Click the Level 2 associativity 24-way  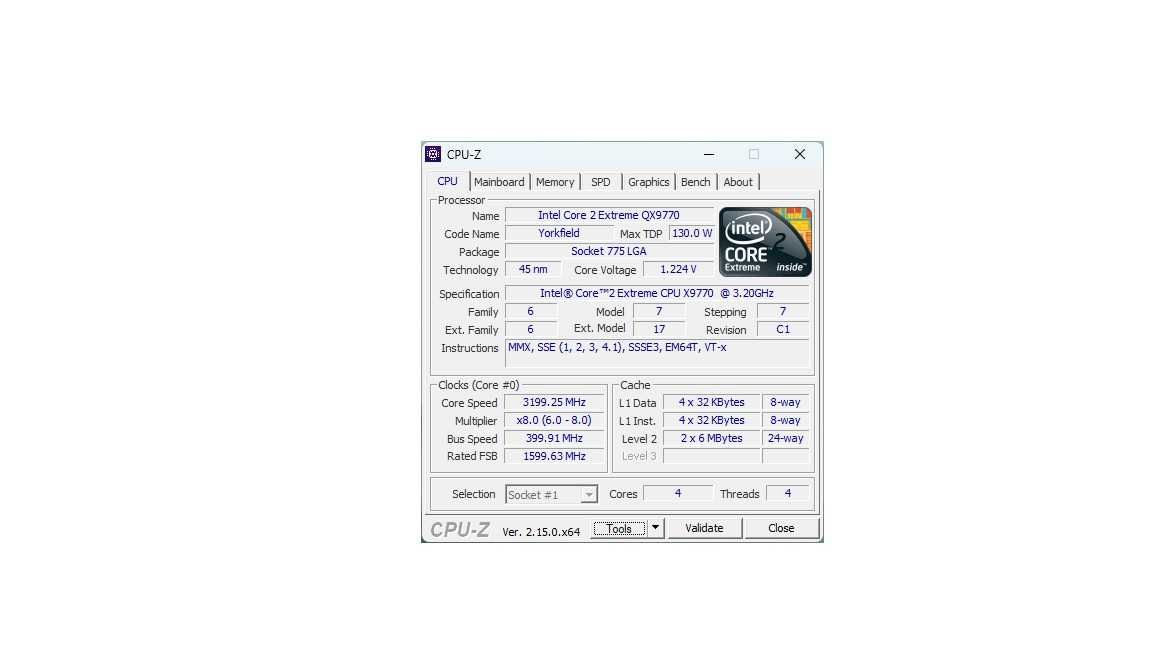pyautogui.click(x=785, y=438)
